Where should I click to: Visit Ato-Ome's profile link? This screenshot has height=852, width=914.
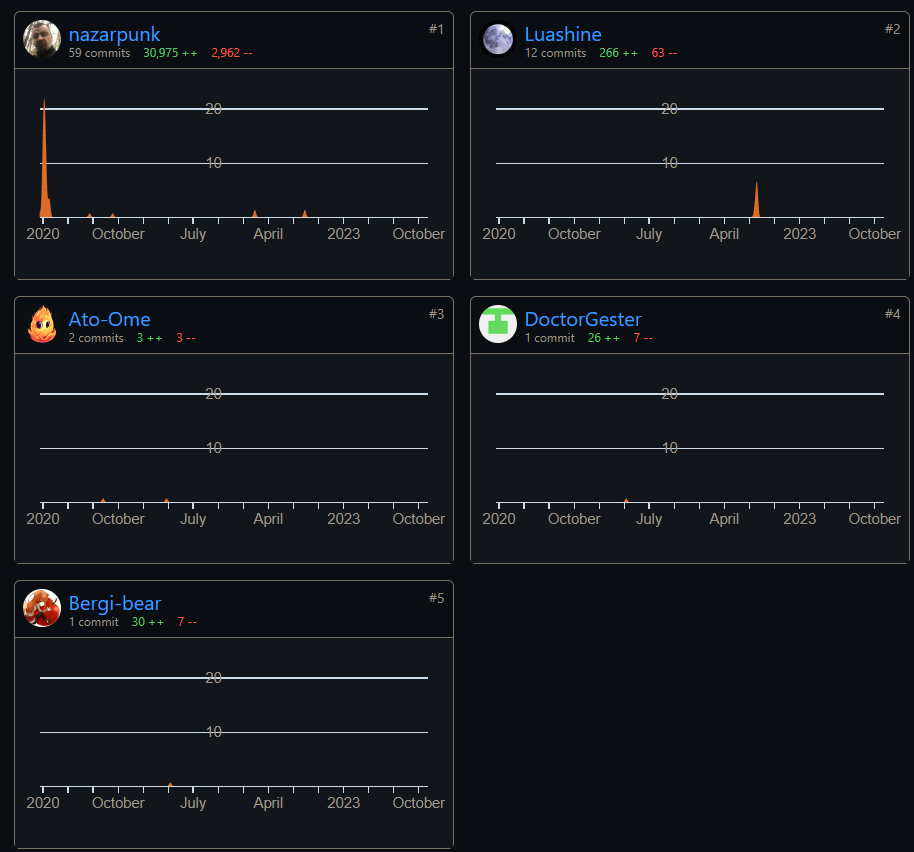[110, 319]
